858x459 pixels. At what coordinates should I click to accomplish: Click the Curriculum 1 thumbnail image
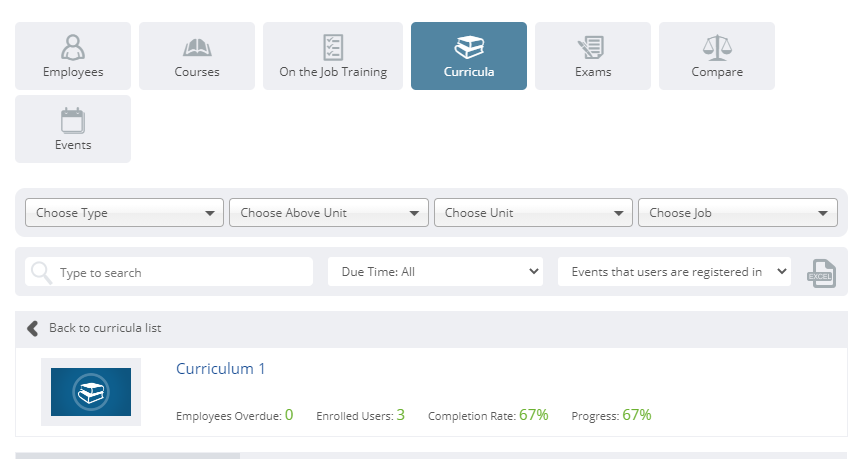(x=91, y=392)
